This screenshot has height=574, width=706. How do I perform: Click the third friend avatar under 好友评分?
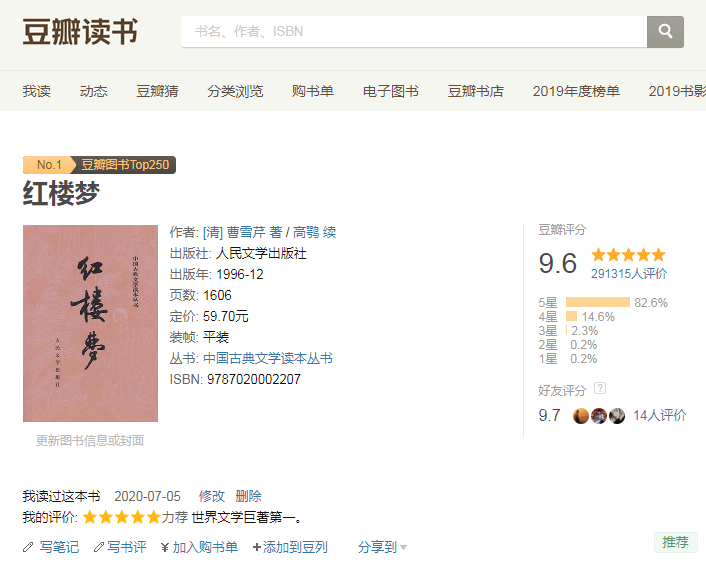617,416
